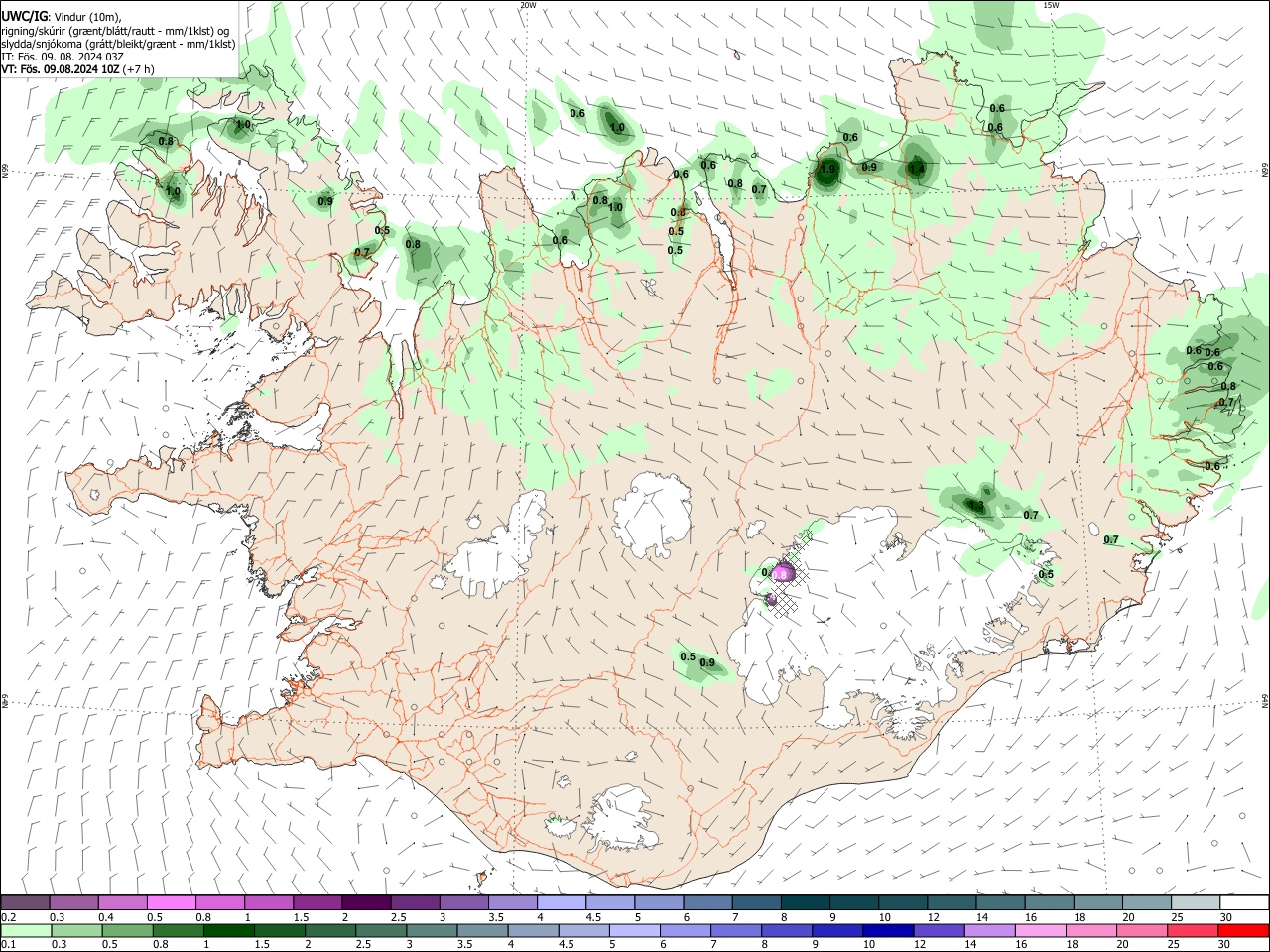Click the 'UWC/IG: Vindur (10m)' title text

(62, 16)
